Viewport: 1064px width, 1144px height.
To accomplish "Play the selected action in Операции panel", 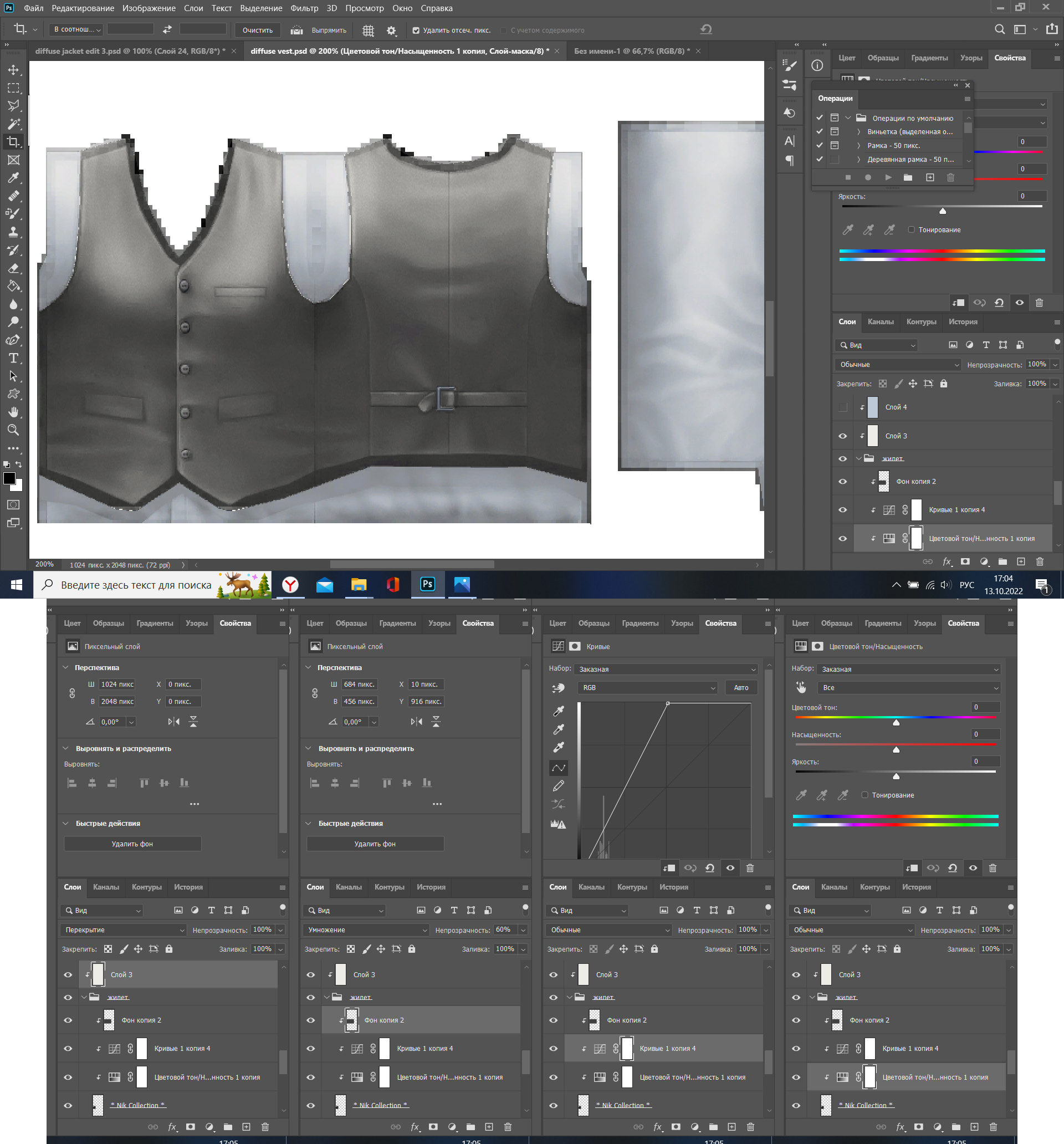I will point(888,177).
